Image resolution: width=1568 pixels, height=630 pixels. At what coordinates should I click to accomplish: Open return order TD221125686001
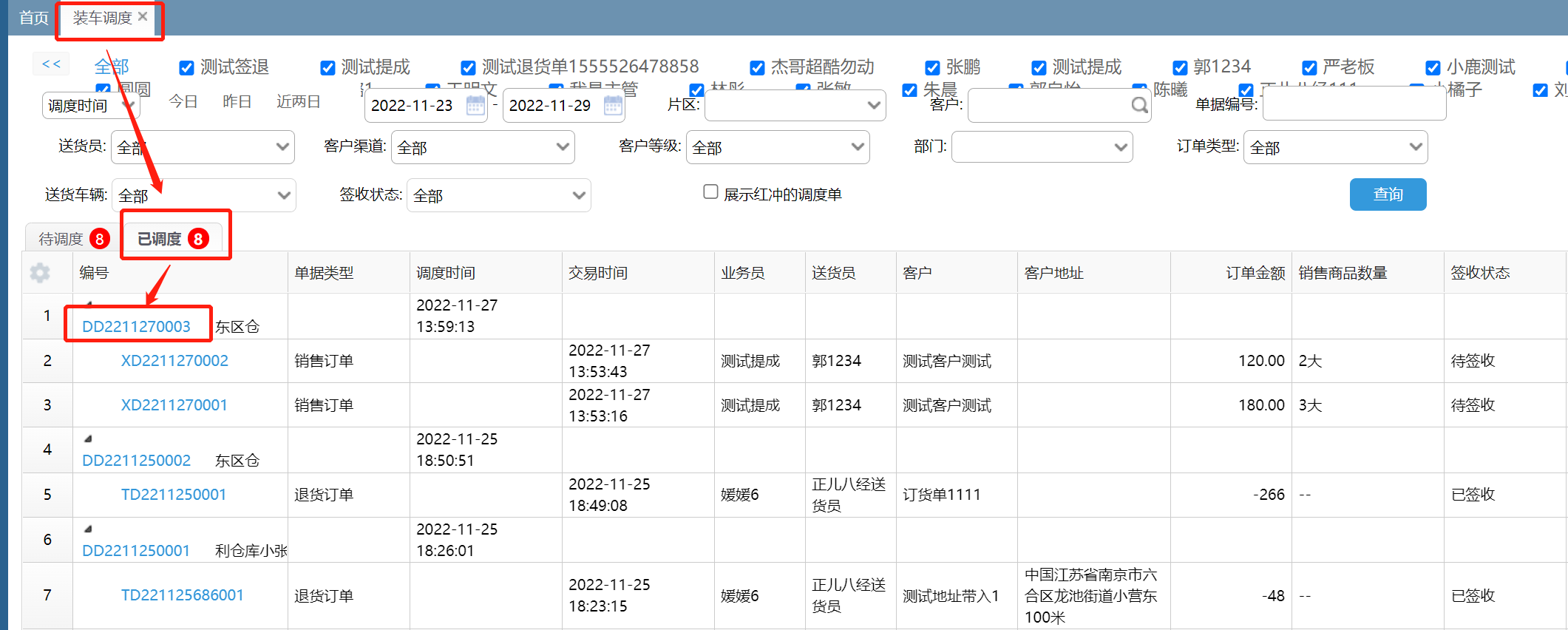click(x=183, y=595)
